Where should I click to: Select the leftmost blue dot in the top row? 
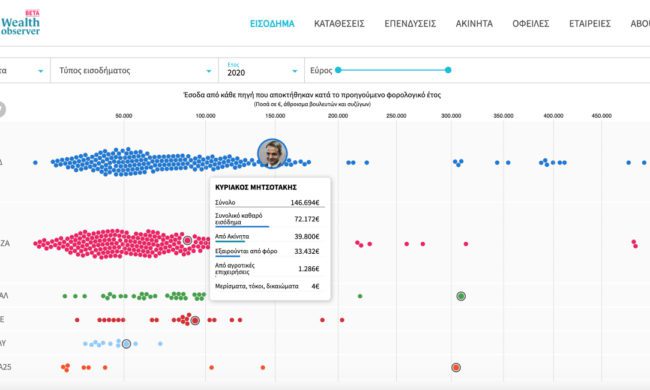35,163
